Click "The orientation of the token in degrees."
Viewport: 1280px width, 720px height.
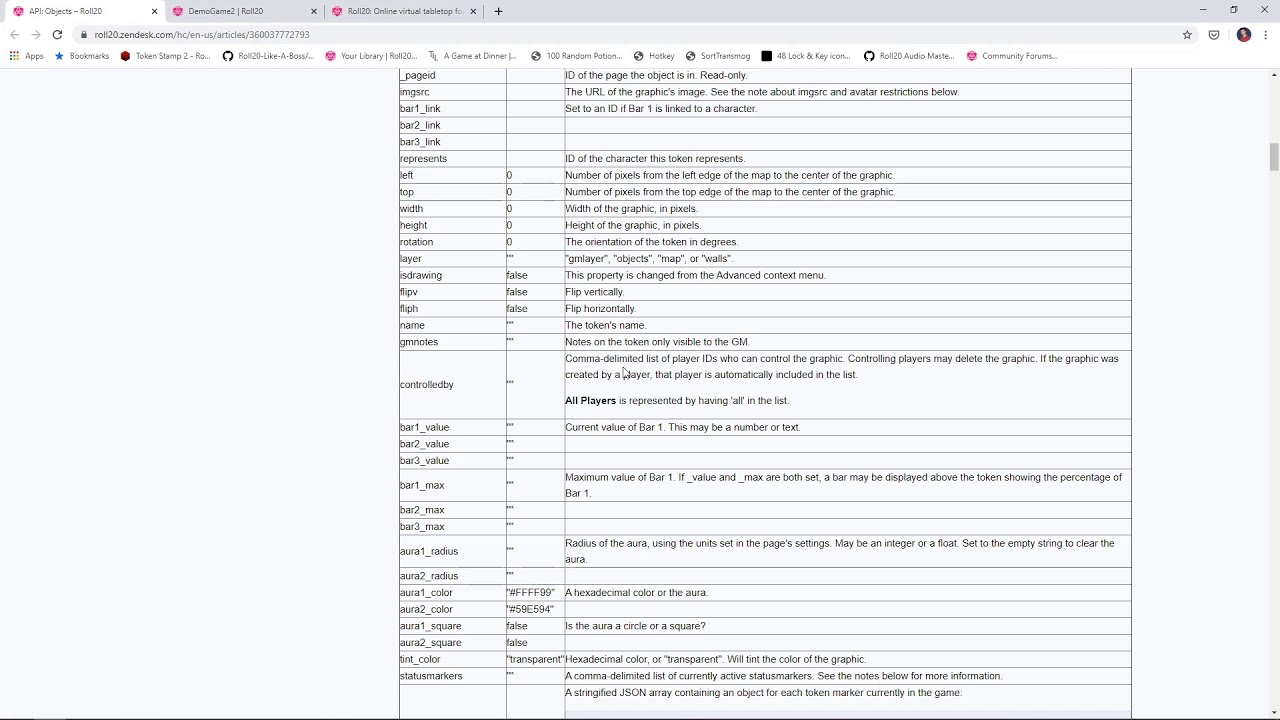651,242
